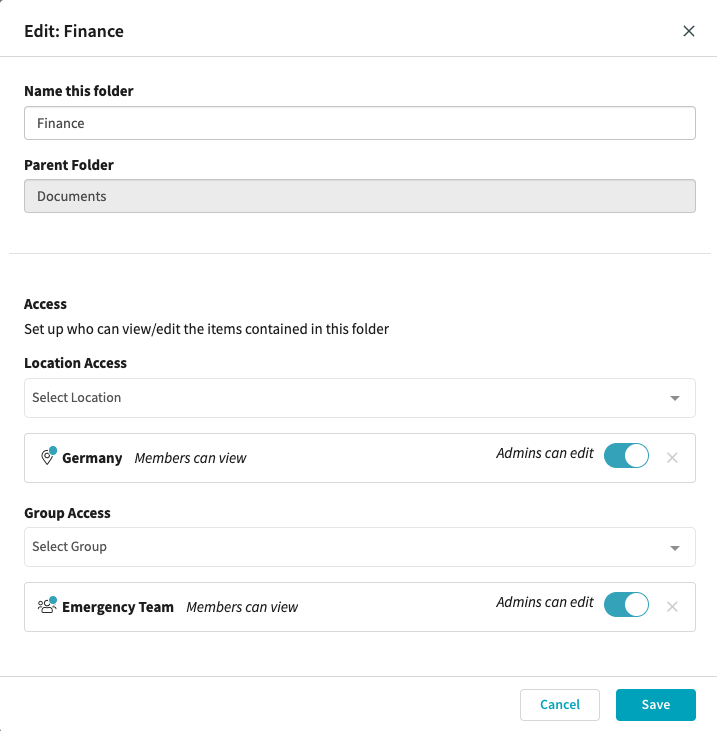Click Members can view beside Emergency Team
Image resolution: width=717 pixels, height=731 pixels.
pyautogui.click(x=242, y=607)
